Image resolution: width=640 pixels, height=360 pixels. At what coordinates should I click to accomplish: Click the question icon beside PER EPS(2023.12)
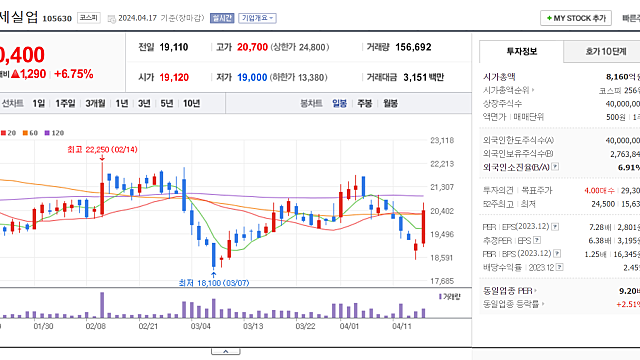click(555, 227)
